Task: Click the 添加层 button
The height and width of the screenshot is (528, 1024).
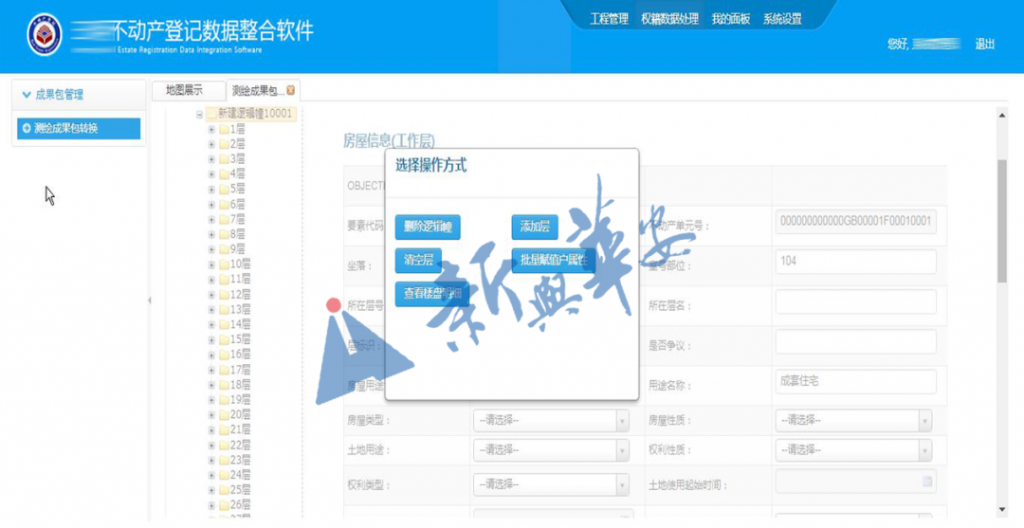Action: click(533, 227)
